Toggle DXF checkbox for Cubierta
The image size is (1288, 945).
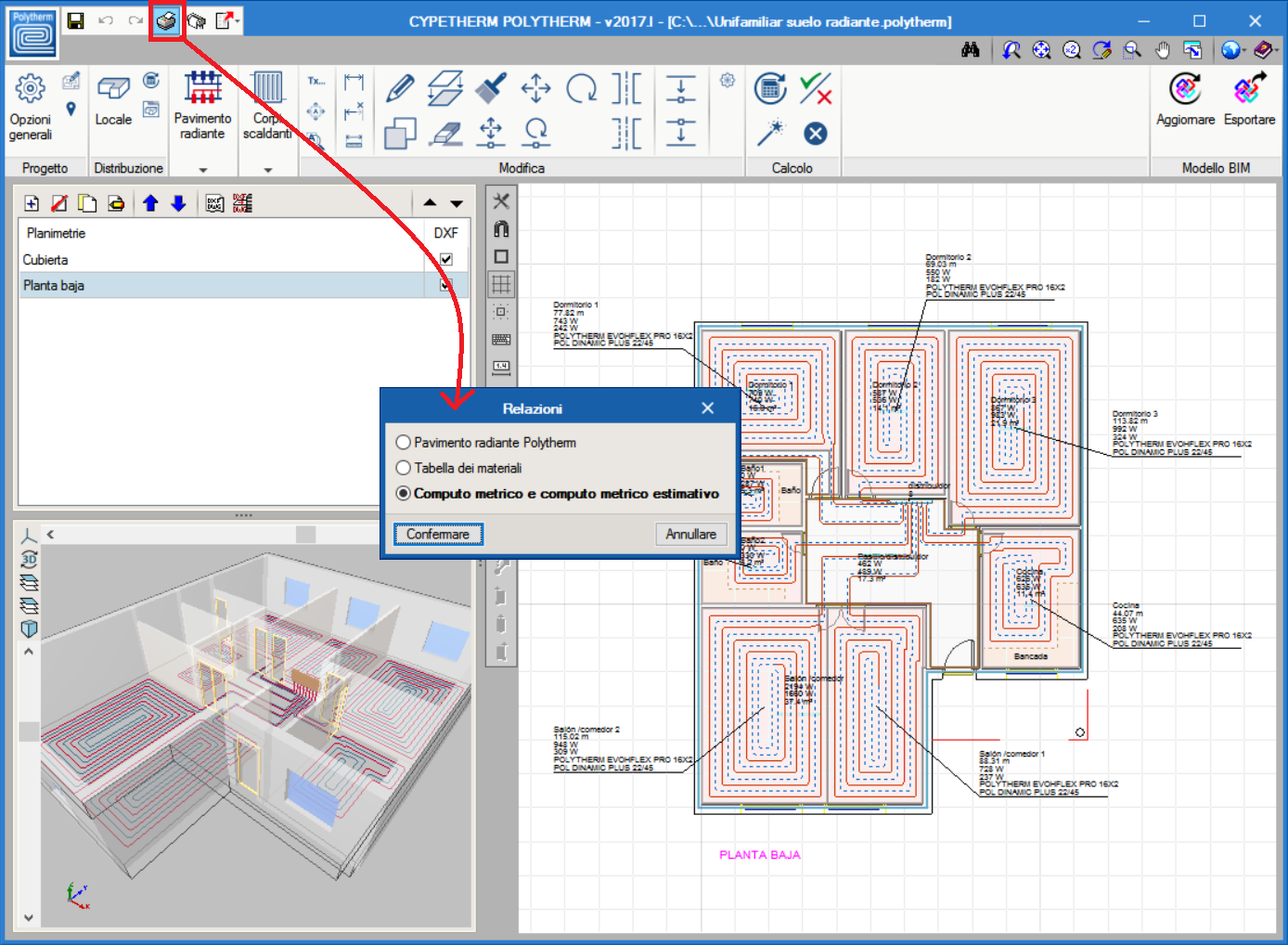point(446,260)
